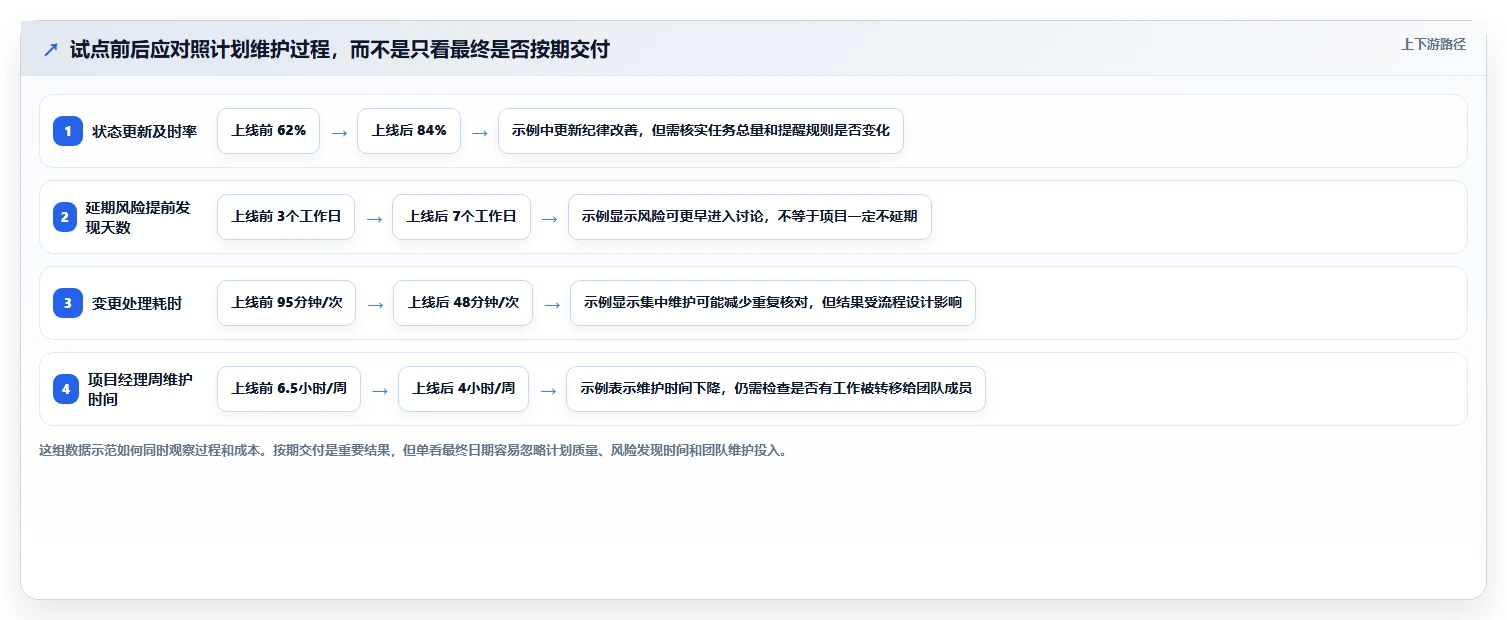Click the arrow between 6.5小时/周 and 4小时/周

380,390
